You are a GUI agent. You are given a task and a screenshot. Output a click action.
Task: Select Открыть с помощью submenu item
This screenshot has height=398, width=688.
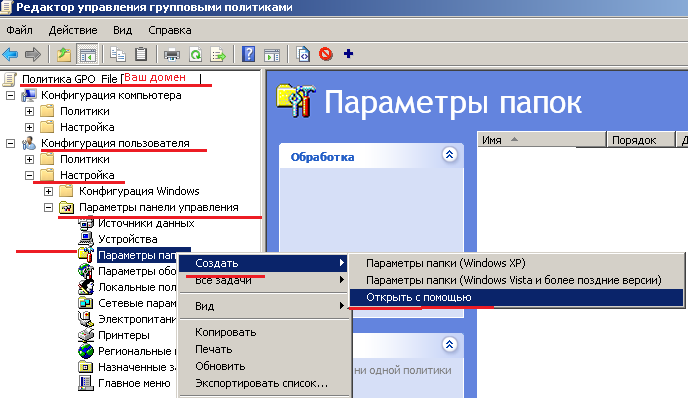[x=516, y=297]
